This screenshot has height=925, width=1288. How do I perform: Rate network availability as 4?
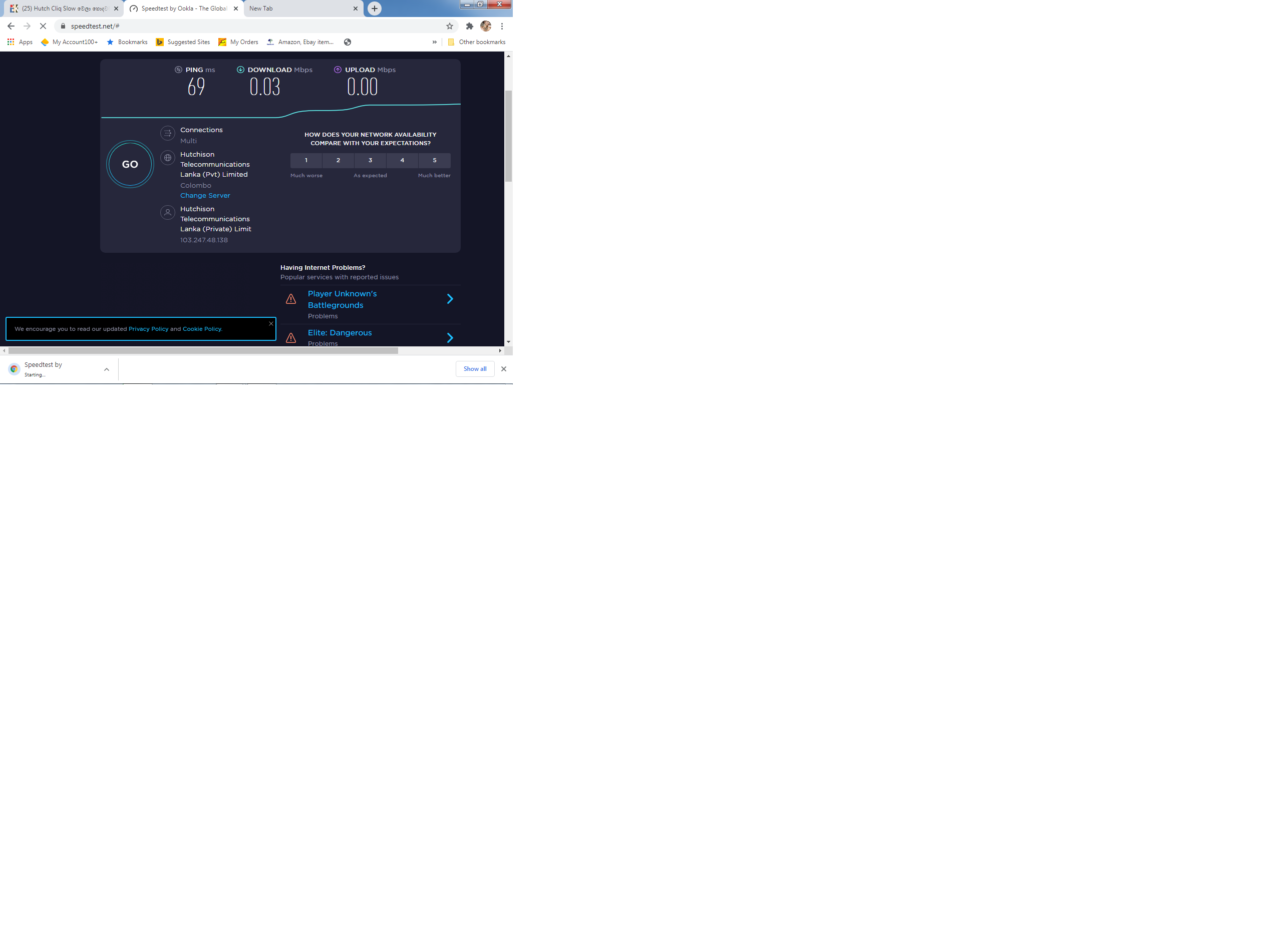[x=402, y=161]
